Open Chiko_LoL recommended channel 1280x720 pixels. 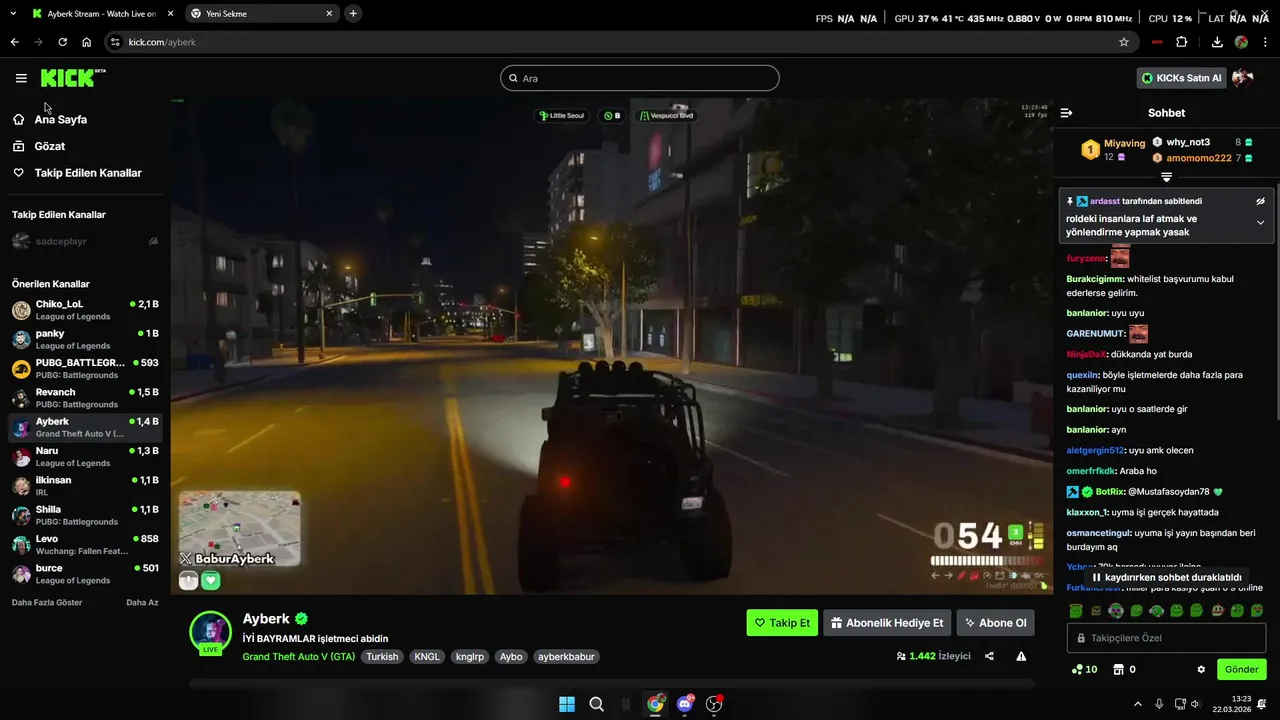tap(85, 310)
